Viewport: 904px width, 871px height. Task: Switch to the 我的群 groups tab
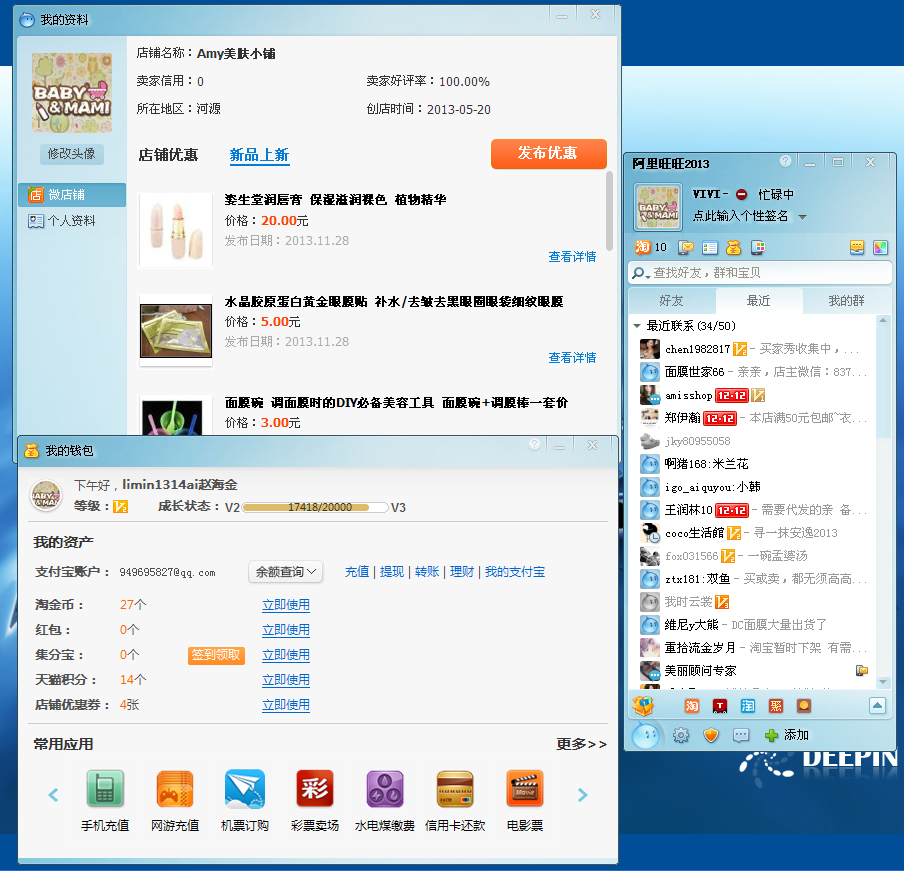(x=846, y=300)
